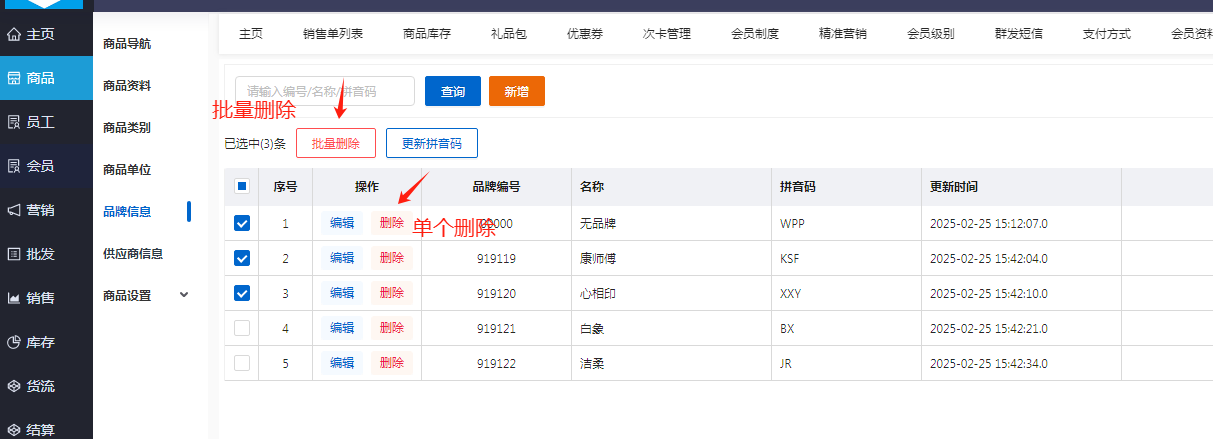This screenshot has height=439, width=1213.
Task: Delete the 无品牌 brand row
Action: pos(392,223)
